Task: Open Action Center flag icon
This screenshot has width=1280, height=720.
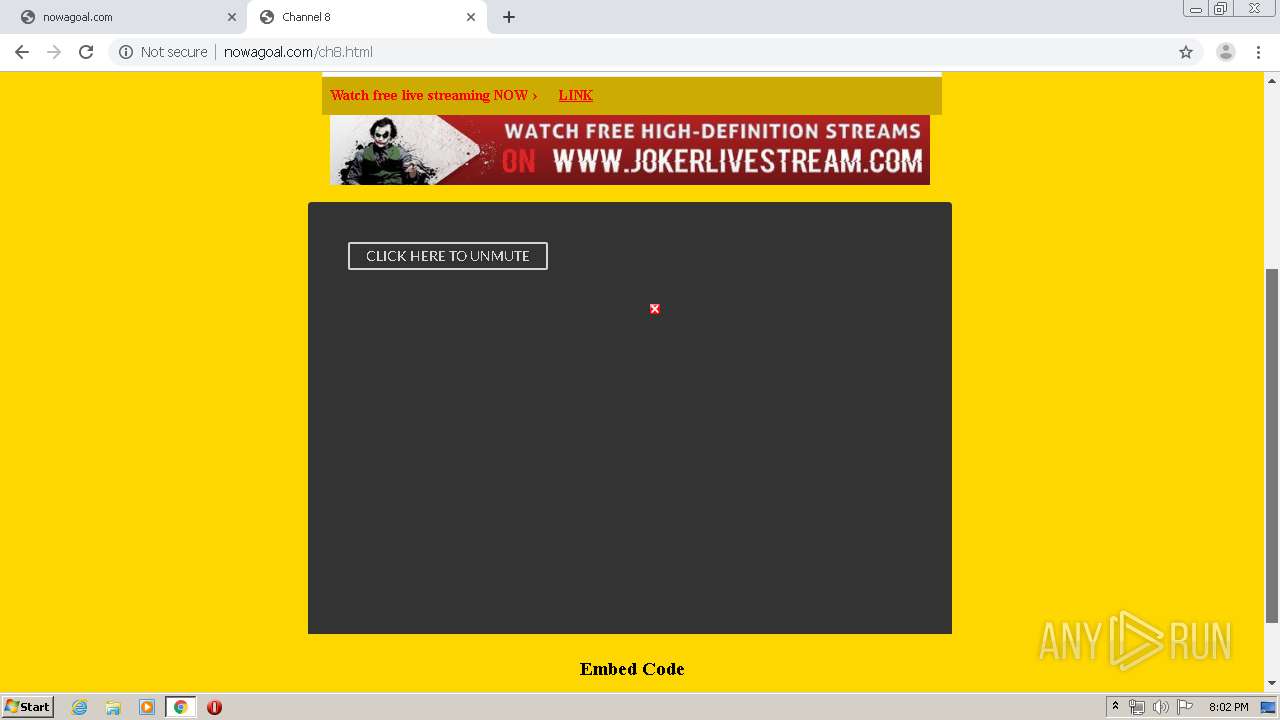Action: pyautogui.click(x=1185, y=707)
